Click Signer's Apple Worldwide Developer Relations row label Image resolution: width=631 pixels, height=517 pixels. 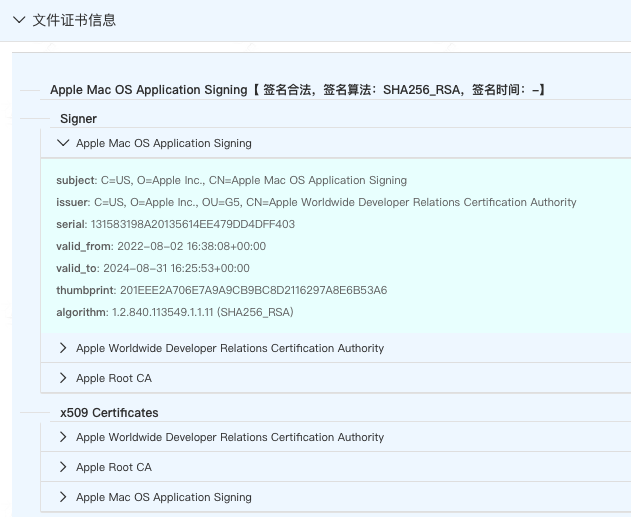point(230,348)
